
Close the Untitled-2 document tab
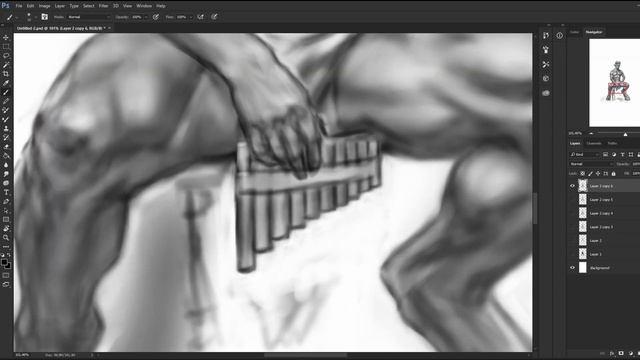point(109,28)
